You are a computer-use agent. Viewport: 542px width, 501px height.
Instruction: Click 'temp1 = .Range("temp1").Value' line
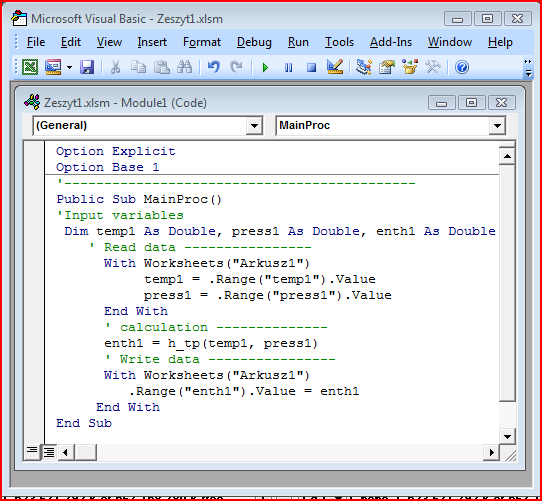(260, 279)
